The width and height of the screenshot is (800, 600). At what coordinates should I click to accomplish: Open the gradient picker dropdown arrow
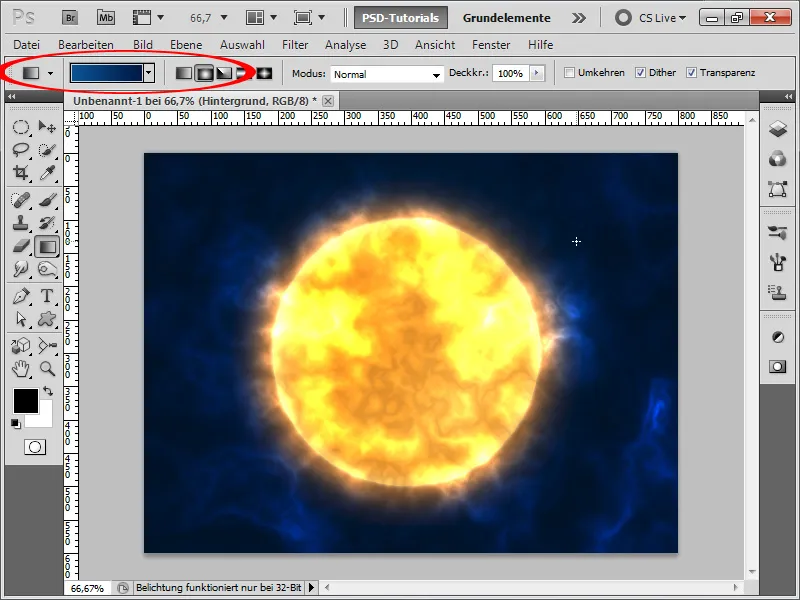point(148,73)
